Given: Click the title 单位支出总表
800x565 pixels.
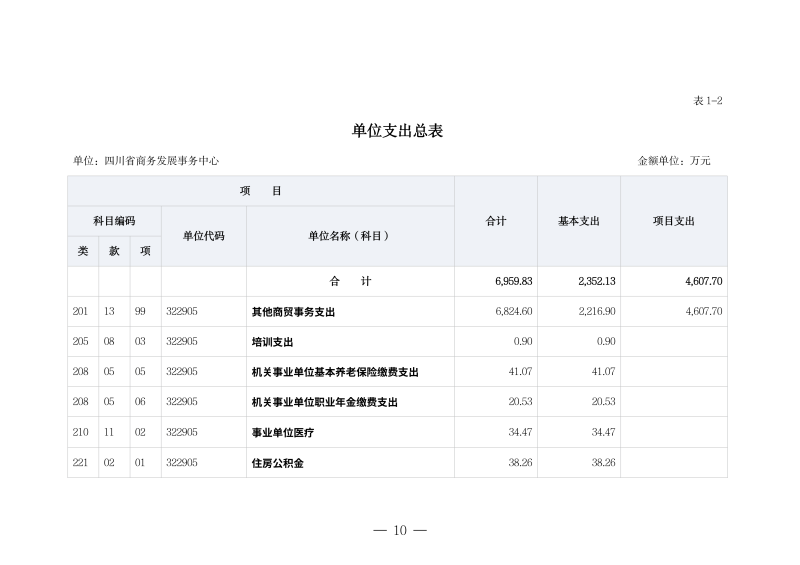Looking at the screenshot, I should 397,131.
